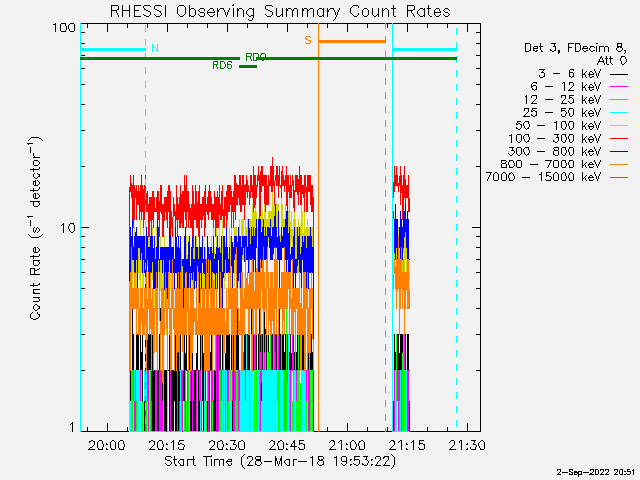
Task: Click the red 100 - 300 keV legend line
Action: pos(619,139)
